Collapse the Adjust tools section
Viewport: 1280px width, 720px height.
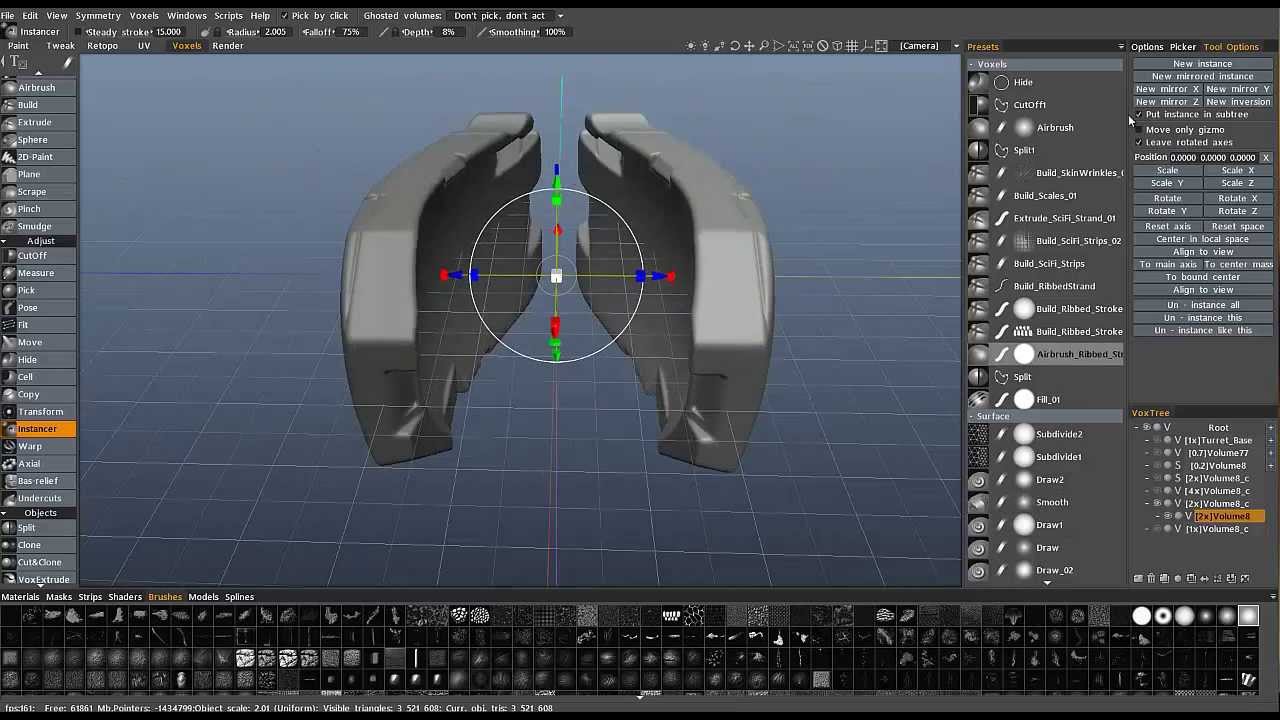pyautogui.click(x=4, y=241)
